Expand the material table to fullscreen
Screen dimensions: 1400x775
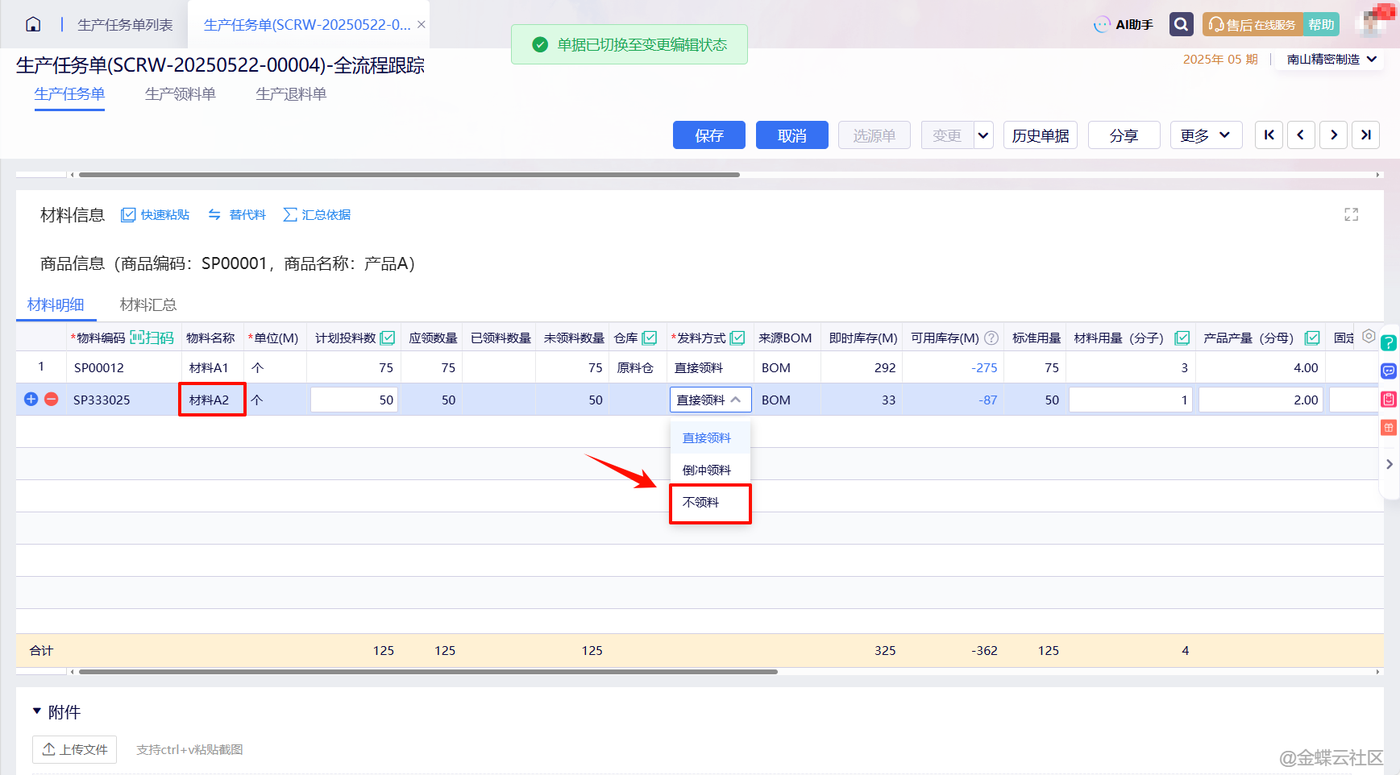tap(1351, 214)
